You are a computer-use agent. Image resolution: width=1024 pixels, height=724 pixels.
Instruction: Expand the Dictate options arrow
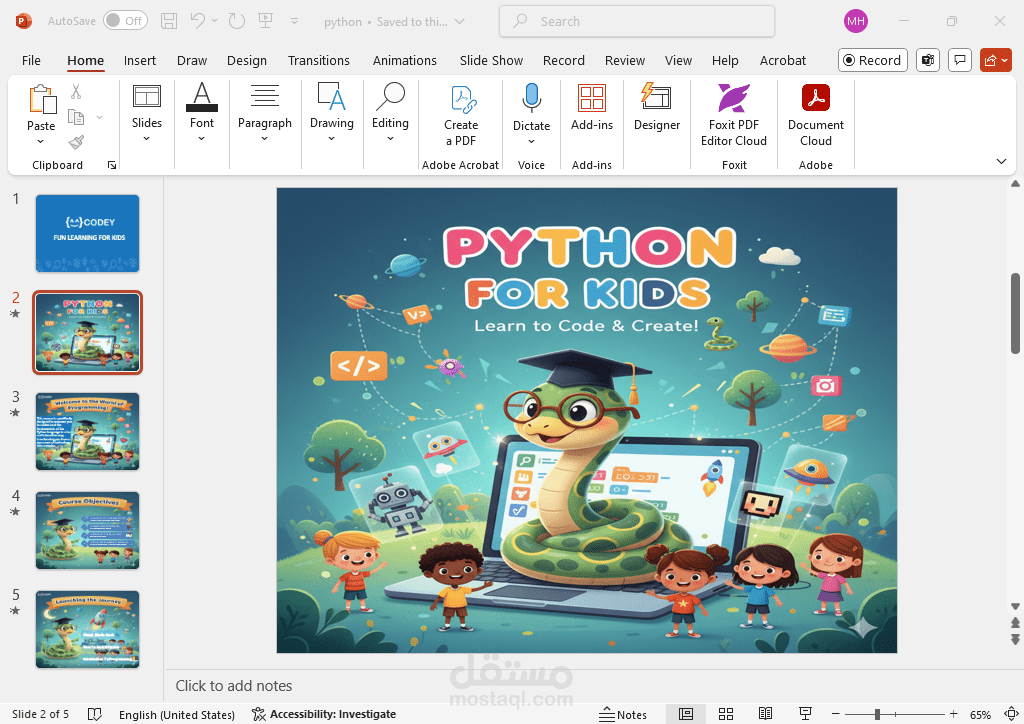tap(532, 142)
